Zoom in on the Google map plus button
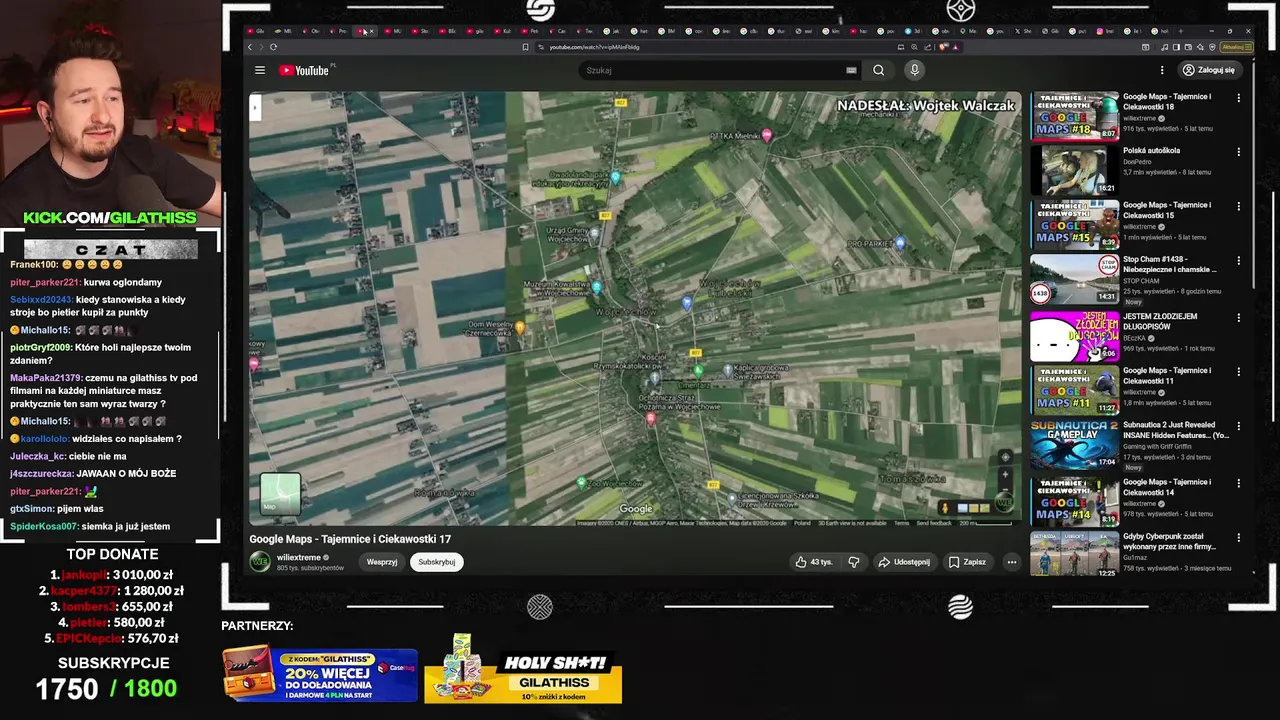Image resolution: width=1280 pixels, height=720 pixels. coord(1005,474)
